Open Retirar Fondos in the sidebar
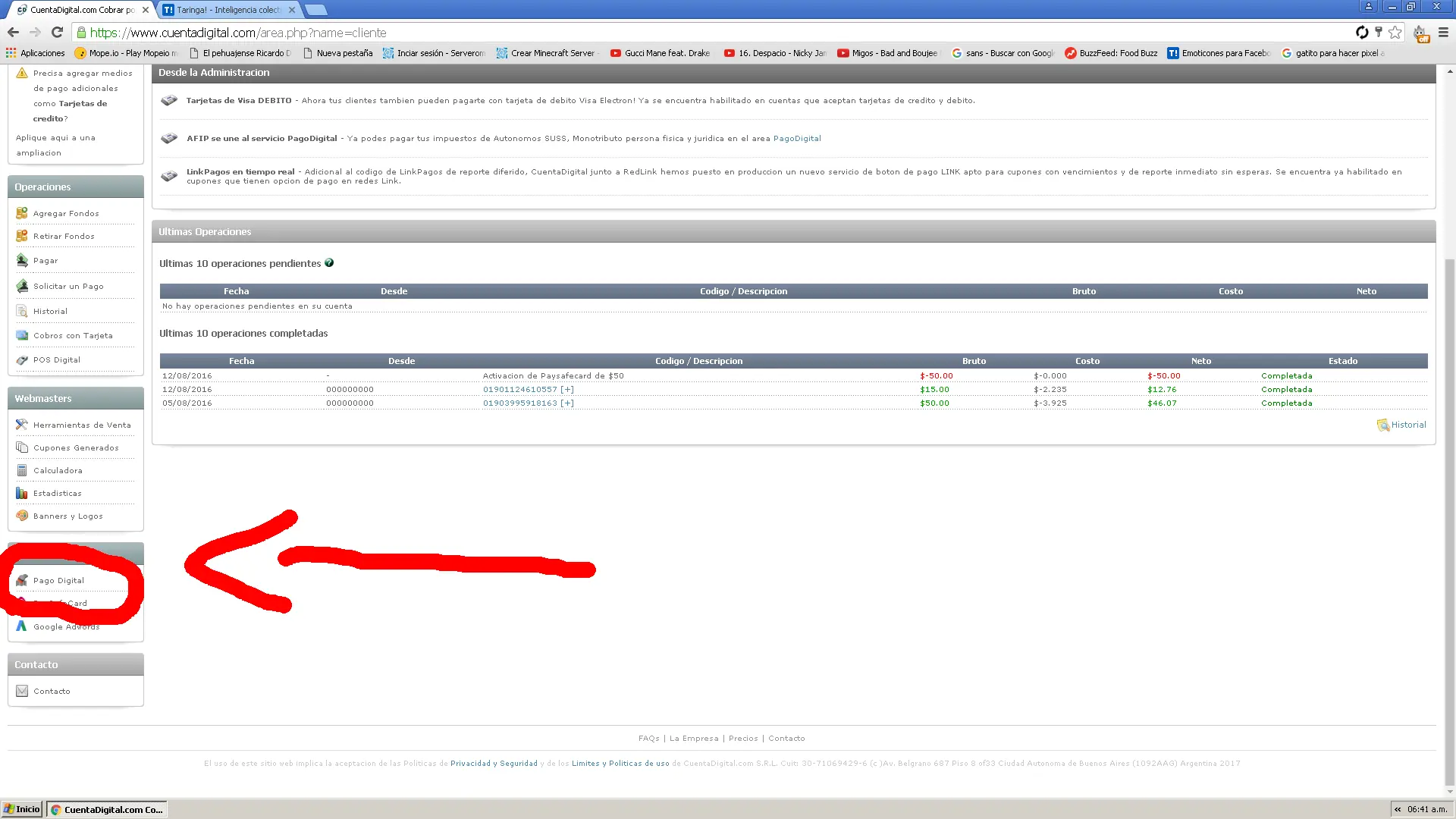 point(64,237)
